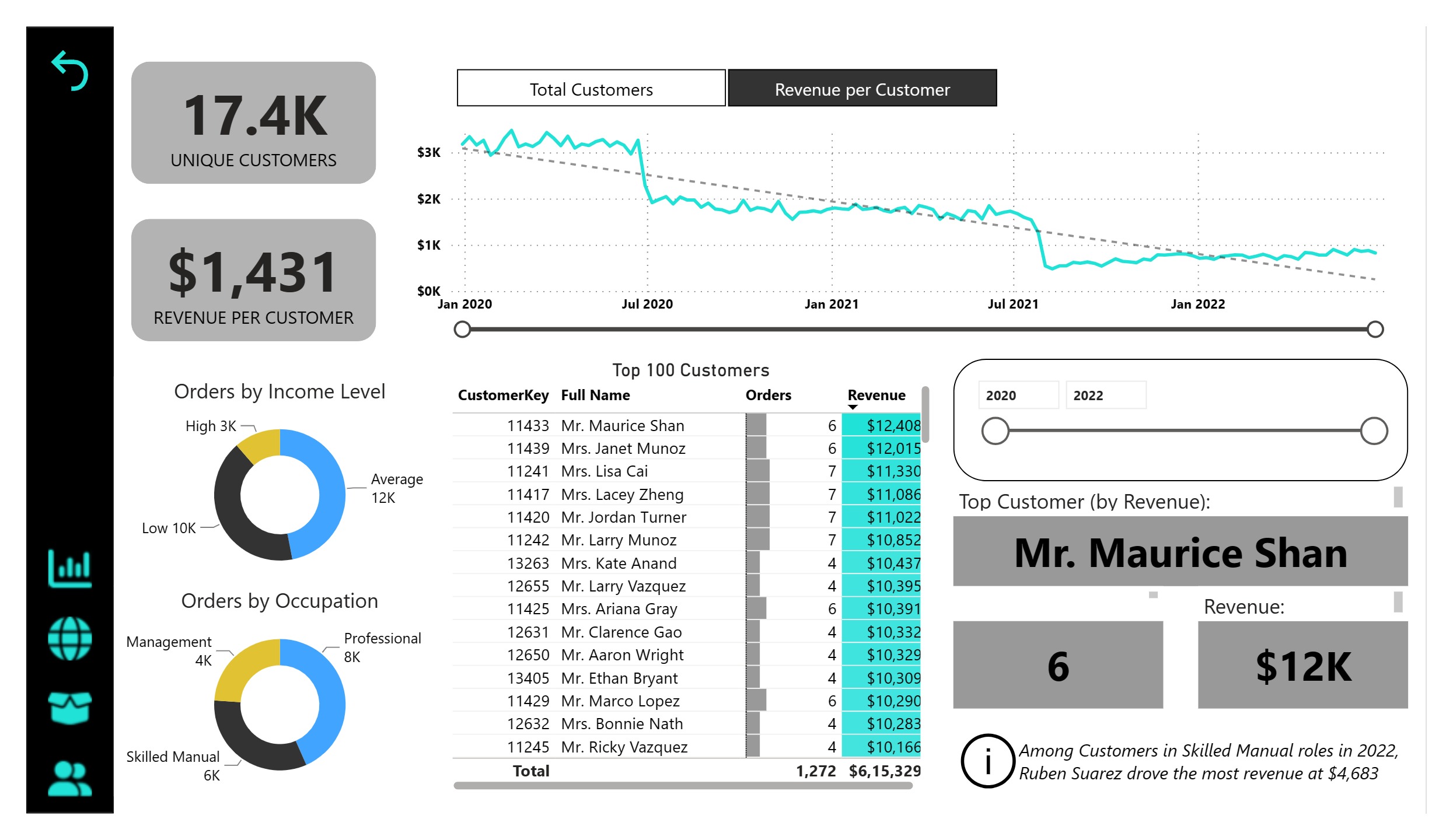Switch to the Revenue per Customer view
The width and height of the screenshot is (1453, 840).
862,89
